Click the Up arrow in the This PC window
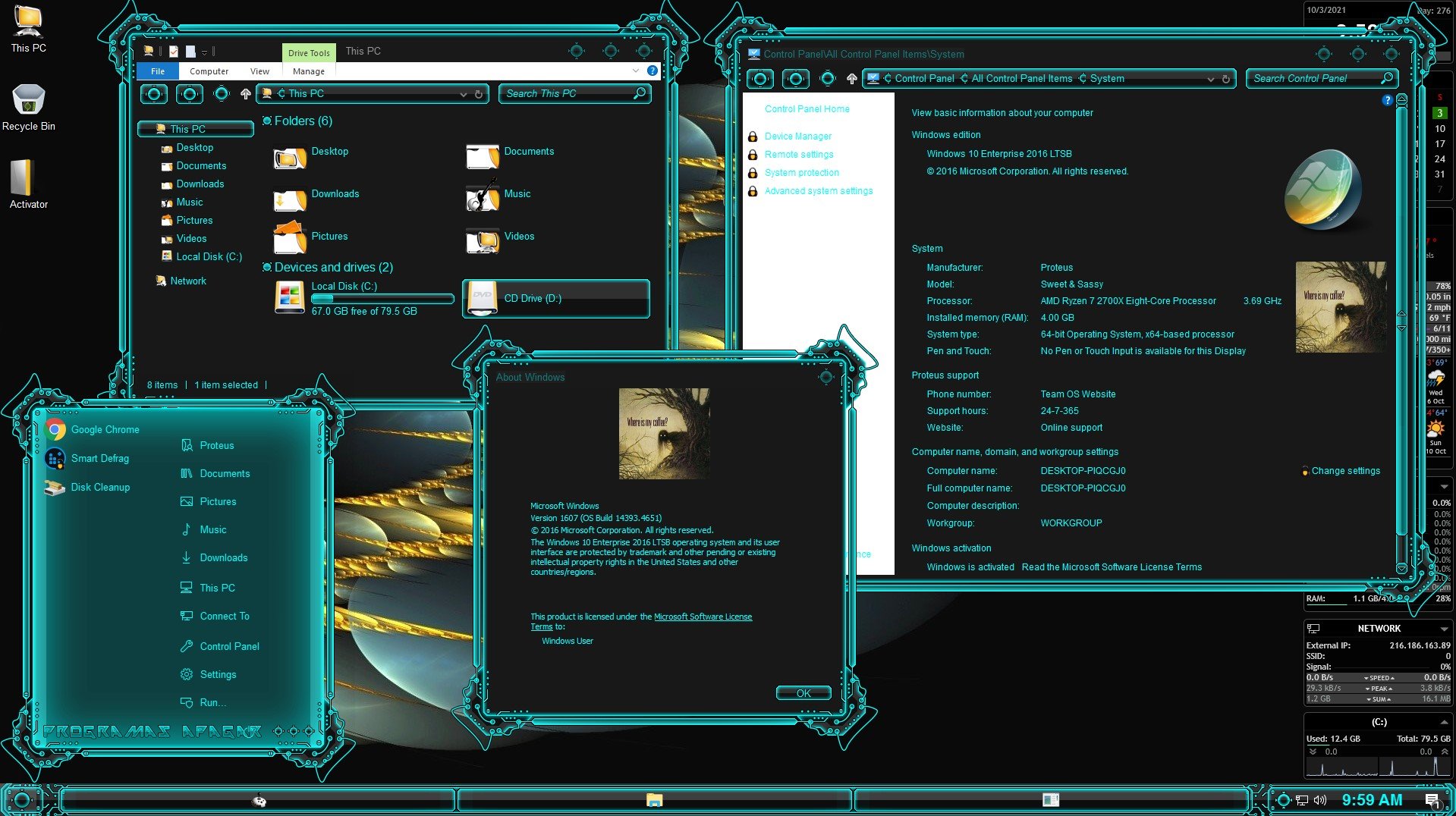The height and width of the screenshot is (816, 1456). click(245, 94)
